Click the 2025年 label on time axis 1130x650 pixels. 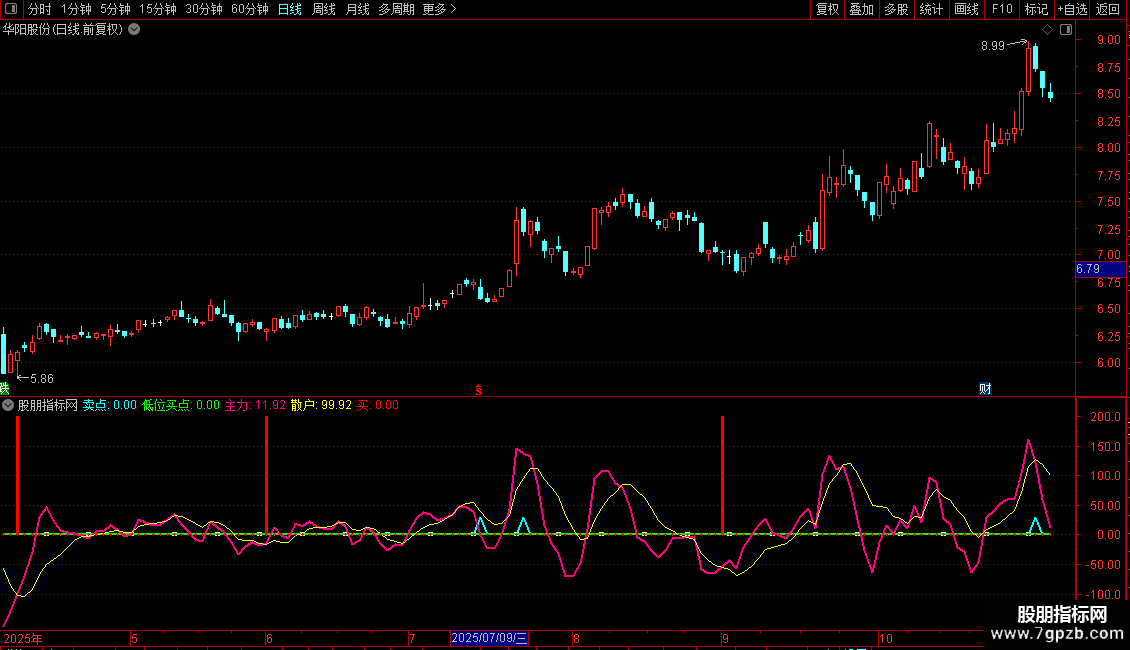point(22,638)
